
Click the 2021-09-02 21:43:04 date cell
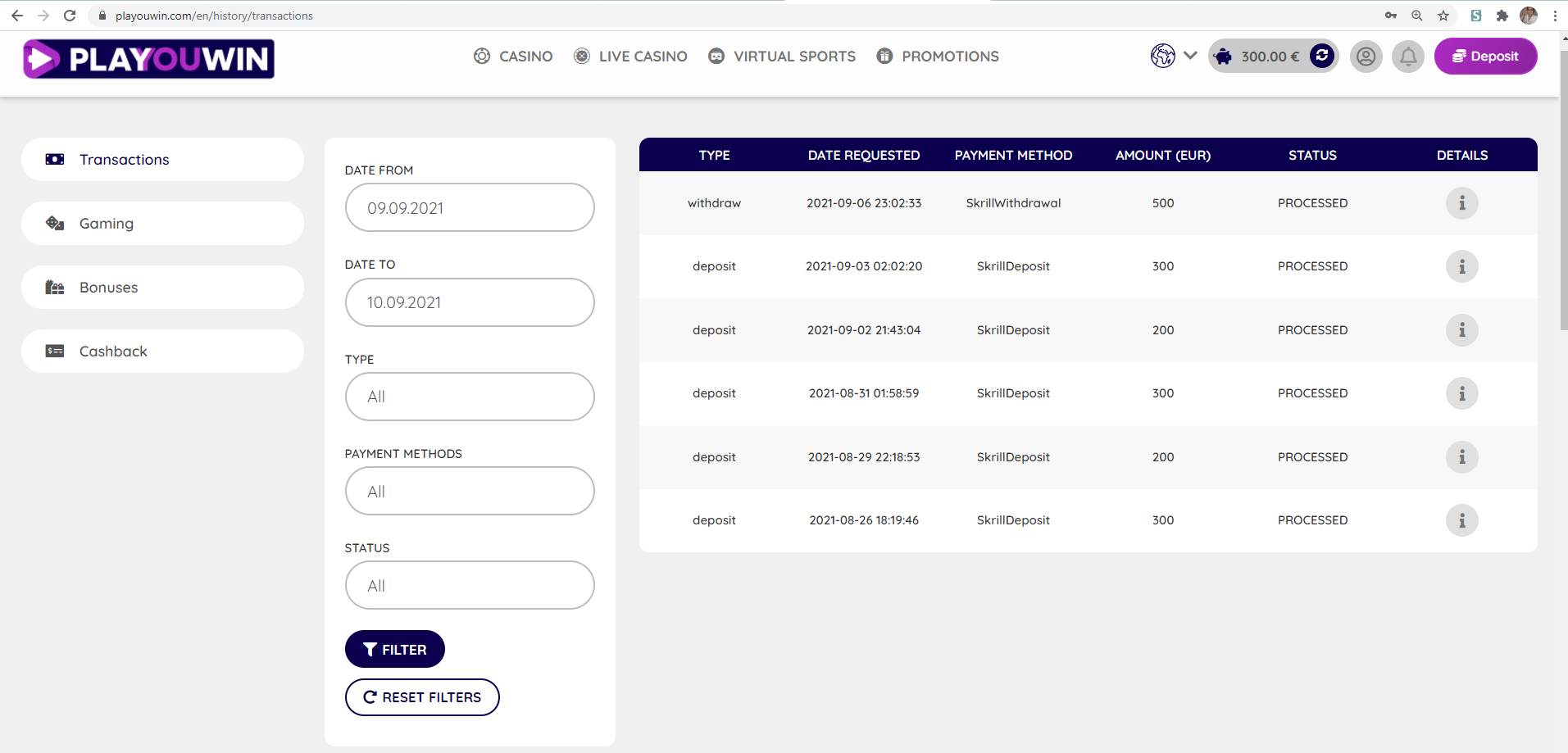click(x=864, y=330)
